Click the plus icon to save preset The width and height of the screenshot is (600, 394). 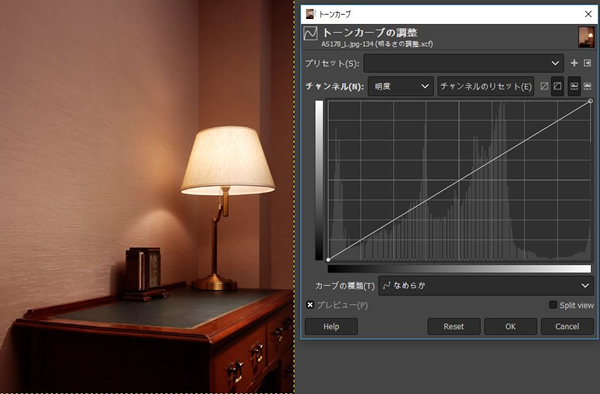[574, 63]
